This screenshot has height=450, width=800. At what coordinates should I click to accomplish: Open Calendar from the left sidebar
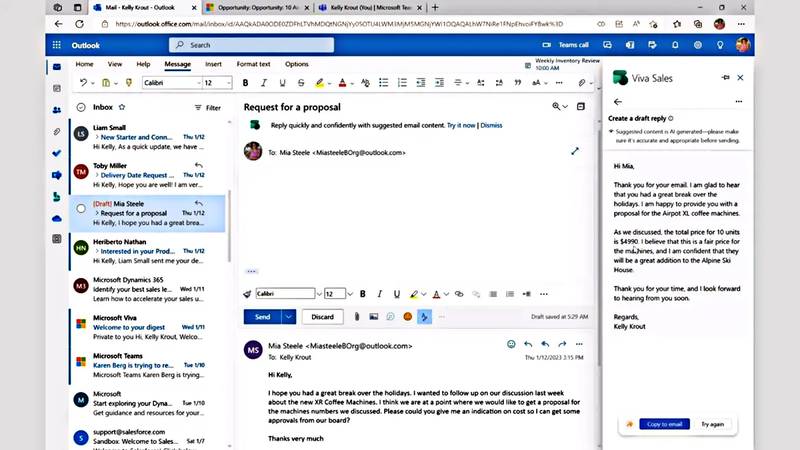pos(57,88)
